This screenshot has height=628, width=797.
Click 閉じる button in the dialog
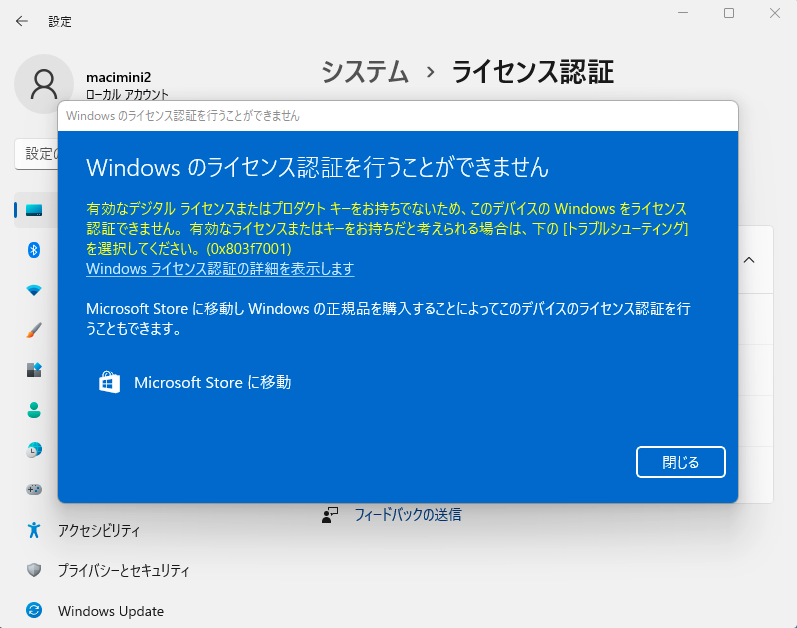pyautogui.click(x=681, y=462)
